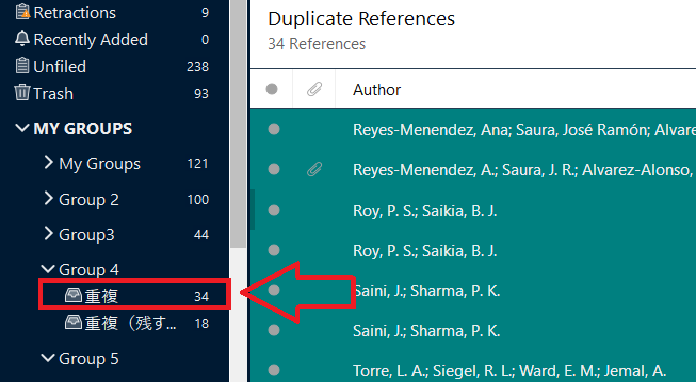Toggle read status of first Roy, P. S. row
696x382 pixels.
coord(274,210)
